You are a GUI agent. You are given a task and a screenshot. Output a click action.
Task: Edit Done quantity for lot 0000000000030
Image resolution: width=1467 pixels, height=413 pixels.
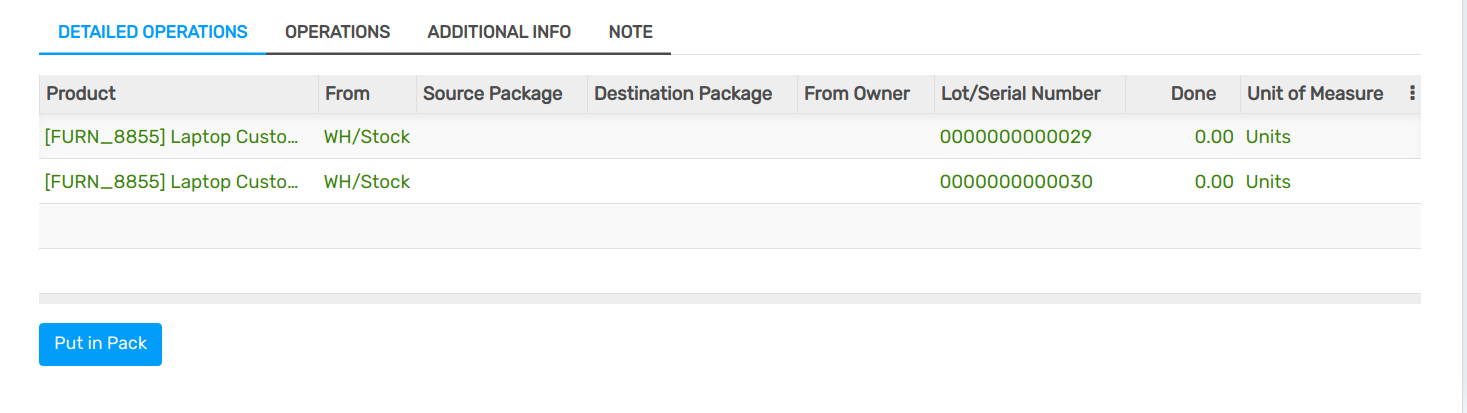(1213, 182)
